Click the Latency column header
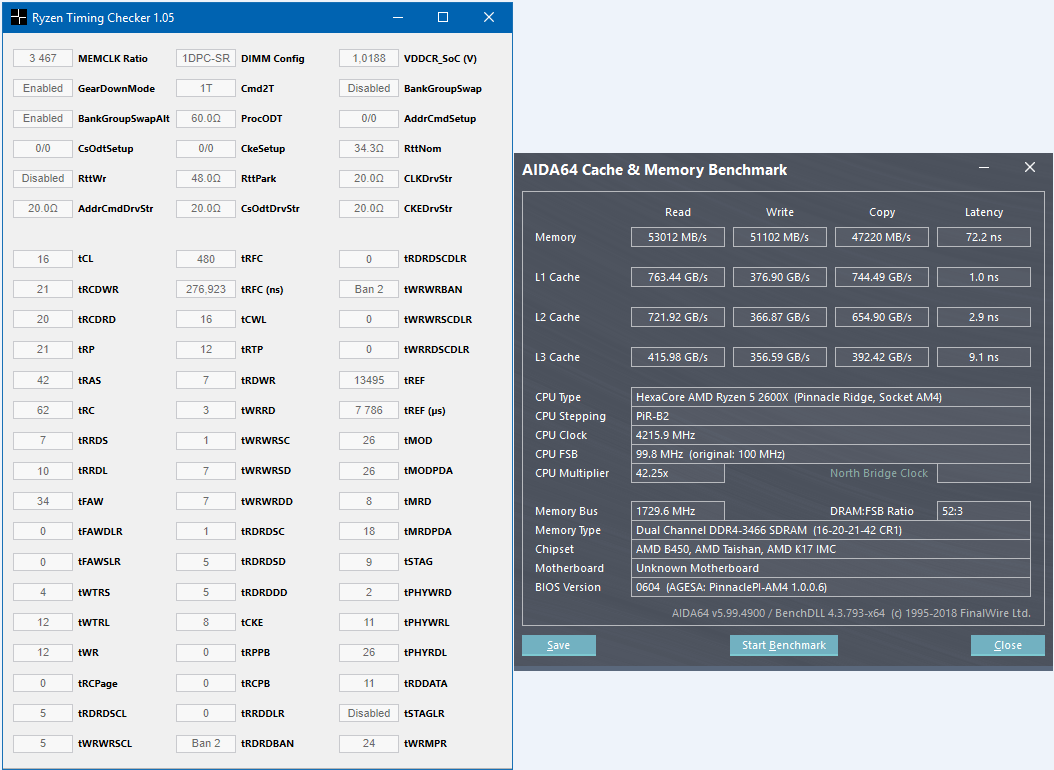Screen dimensions: 1054x770 (x=984, y=212)
